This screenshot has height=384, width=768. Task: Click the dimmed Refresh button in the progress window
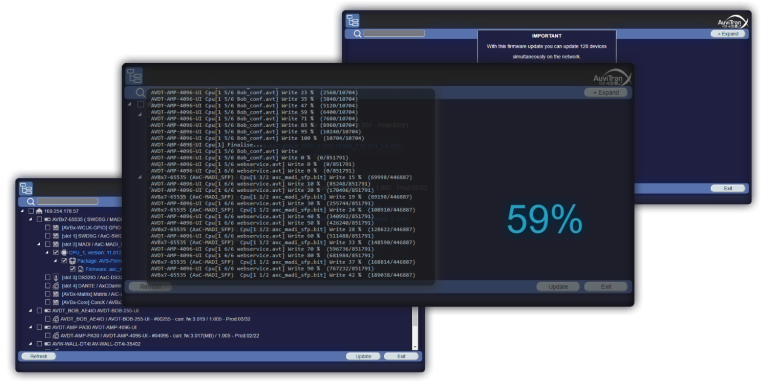[150, 287]
